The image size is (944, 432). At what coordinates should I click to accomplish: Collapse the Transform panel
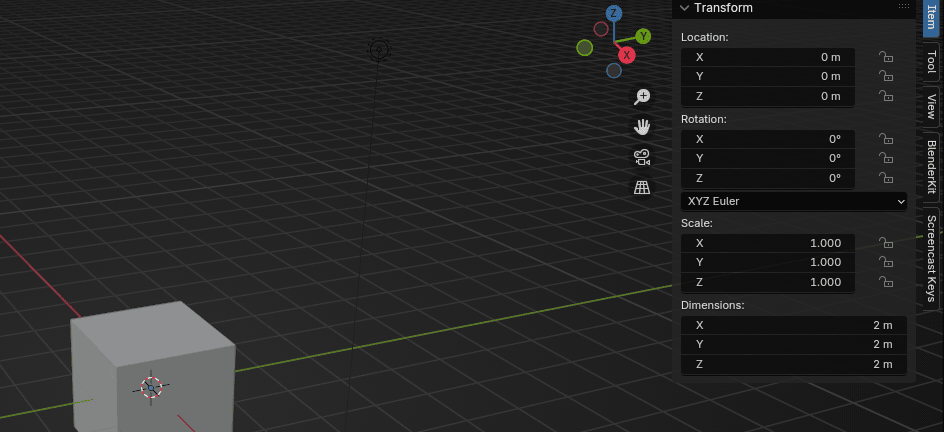(x=685, y=8)
